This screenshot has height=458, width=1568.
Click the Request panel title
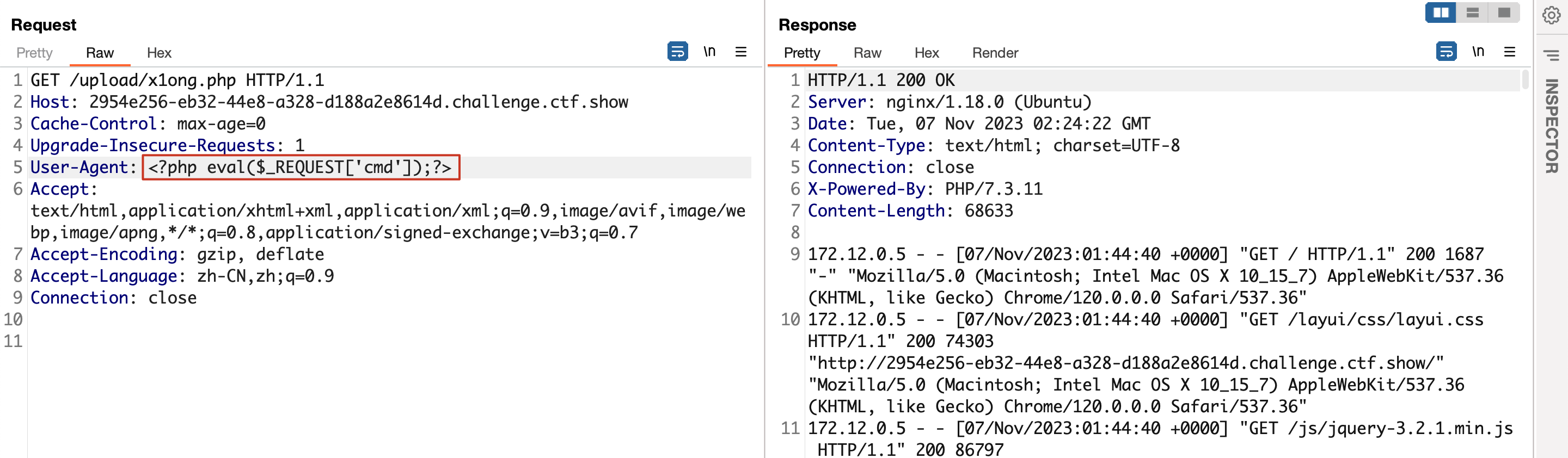pyautogui.click(x=43, y=25)
